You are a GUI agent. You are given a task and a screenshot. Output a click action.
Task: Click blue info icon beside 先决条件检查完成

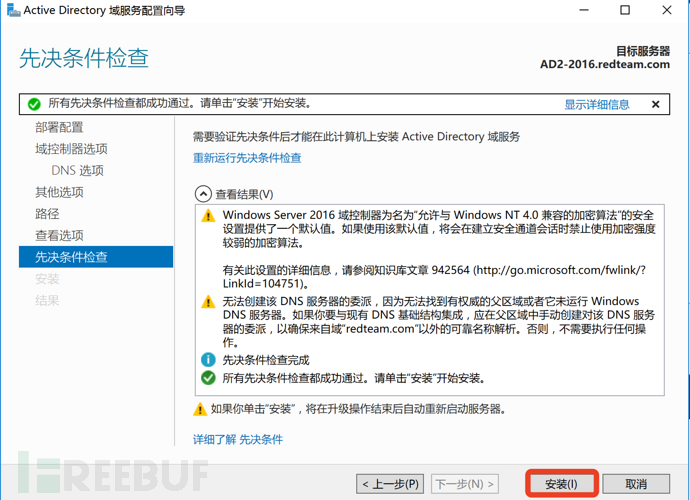(208, 360)
